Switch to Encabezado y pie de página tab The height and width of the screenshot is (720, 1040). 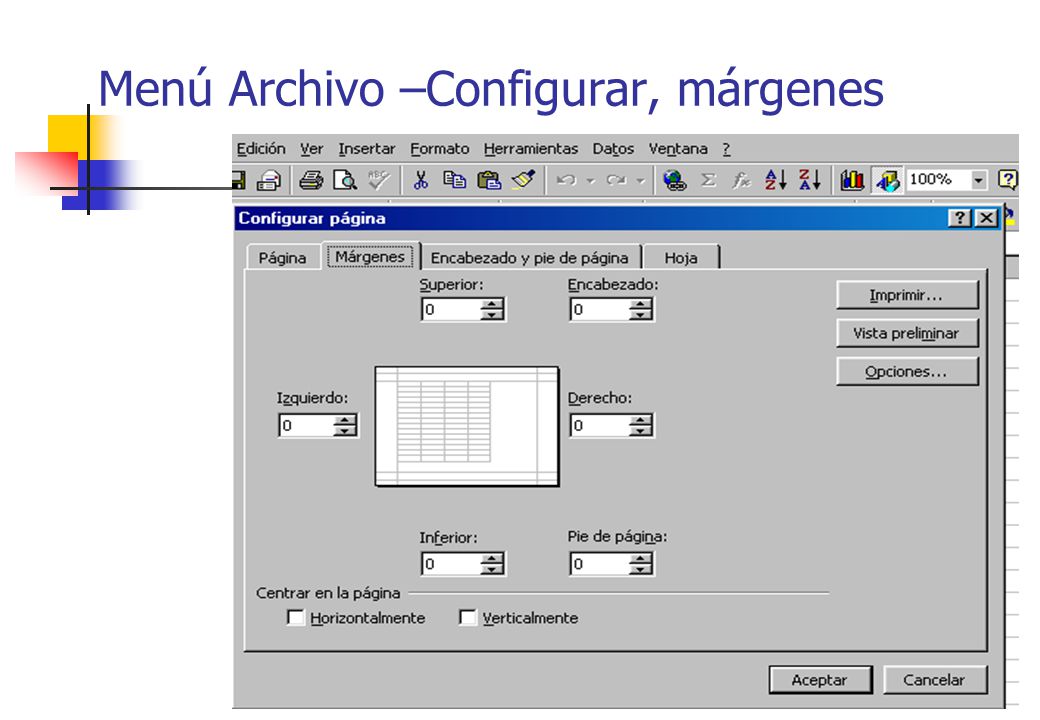pos(529,257)
